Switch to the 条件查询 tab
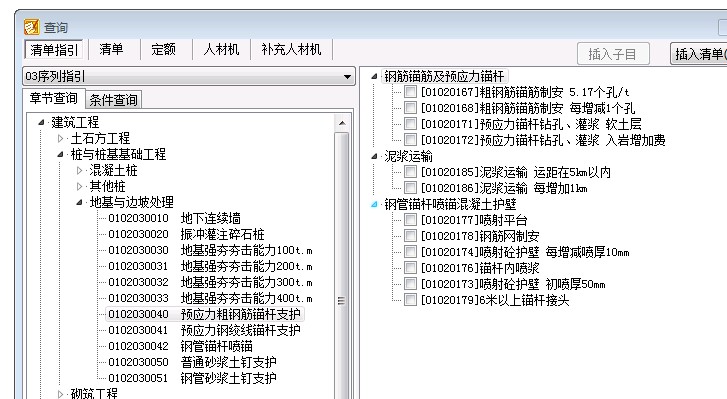Viewport: 727px width, 399px height. [114, 100]
